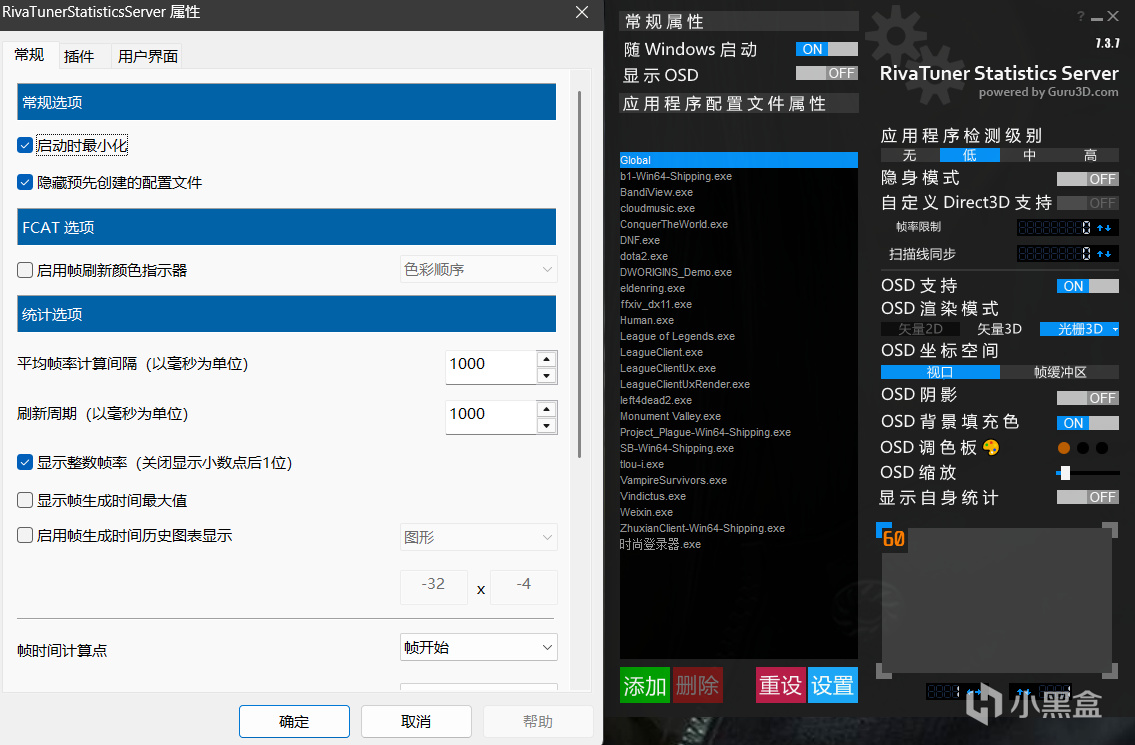Image resolution: width=1135 pixels, height=745 pixels.
Task: Click the last black OSD palette swatch
Action: 1102,448
